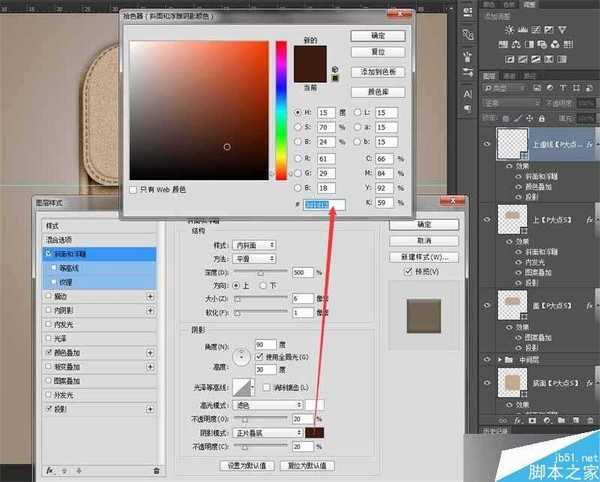Add a Posterize adjustment
This screenshot has width=600, height=482.
point(522,59)
